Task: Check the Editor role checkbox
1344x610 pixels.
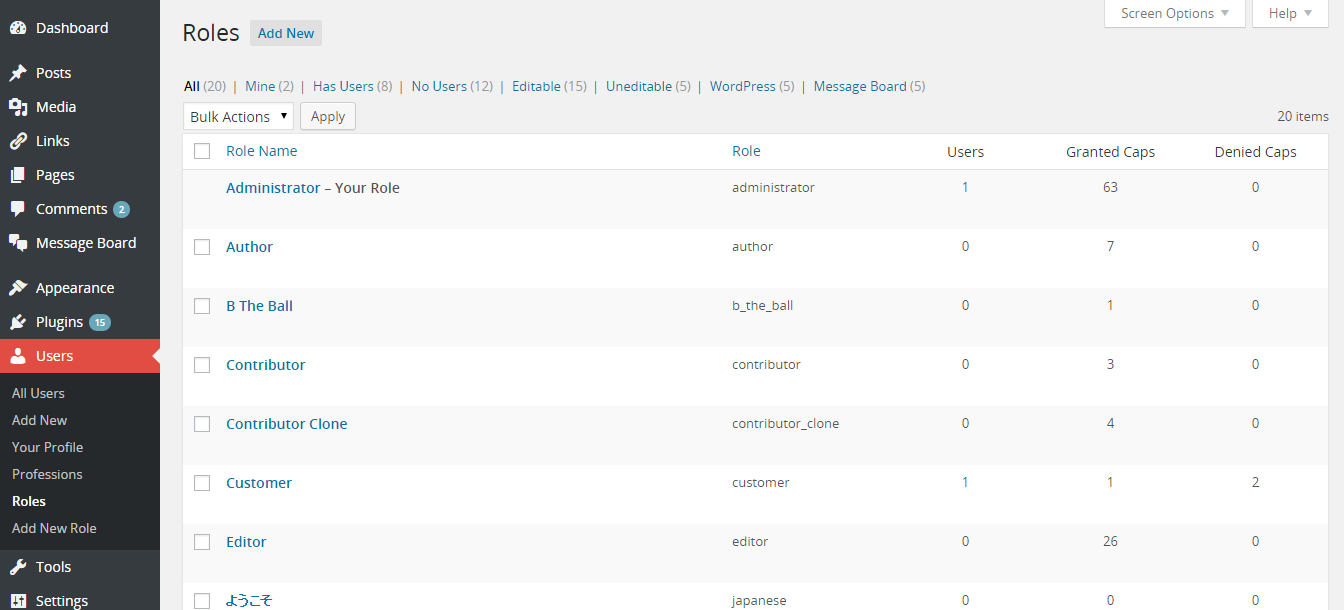Action: click(x=202, y=542)
